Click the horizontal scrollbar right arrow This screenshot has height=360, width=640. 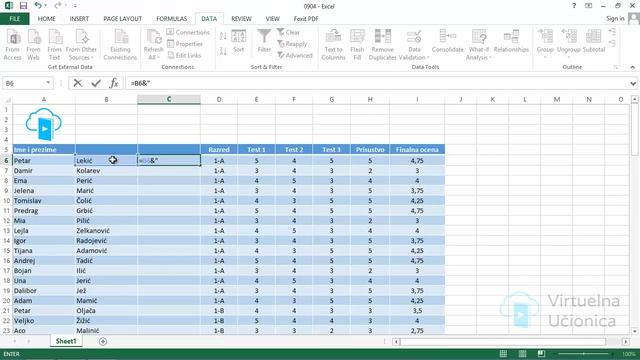[x=625, y=342]
